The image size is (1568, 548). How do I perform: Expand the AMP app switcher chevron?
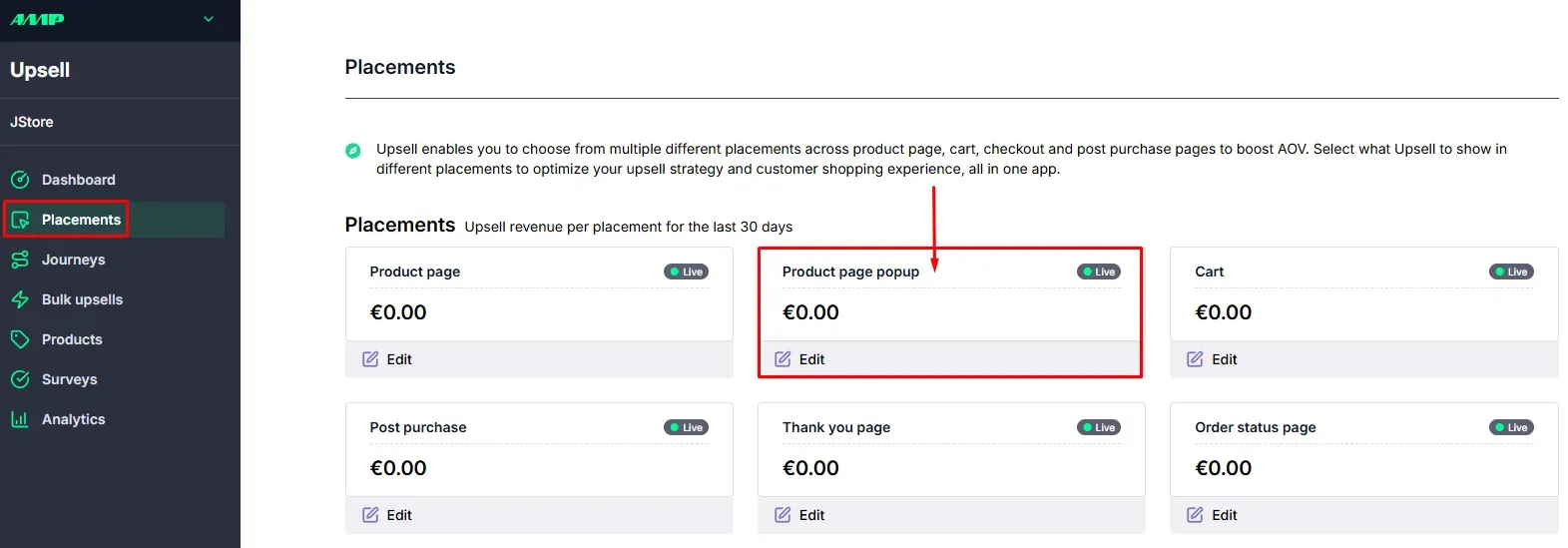pyautogui.click(x=209, y=19)
